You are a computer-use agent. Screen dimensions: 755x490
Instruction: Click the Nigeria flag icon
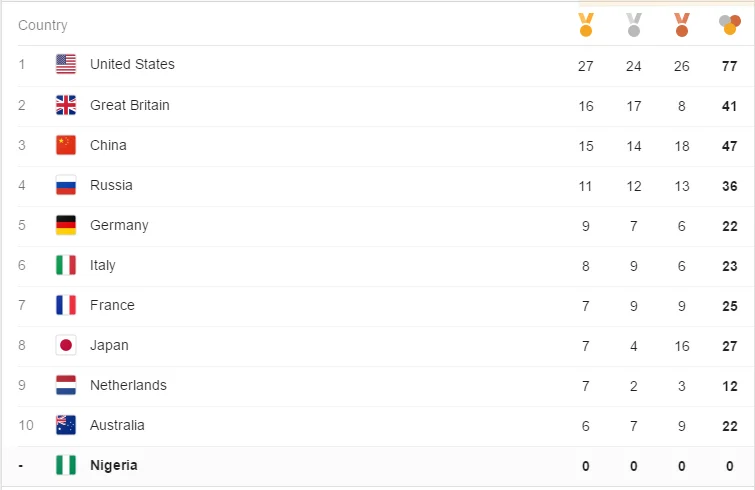point(66,465)
